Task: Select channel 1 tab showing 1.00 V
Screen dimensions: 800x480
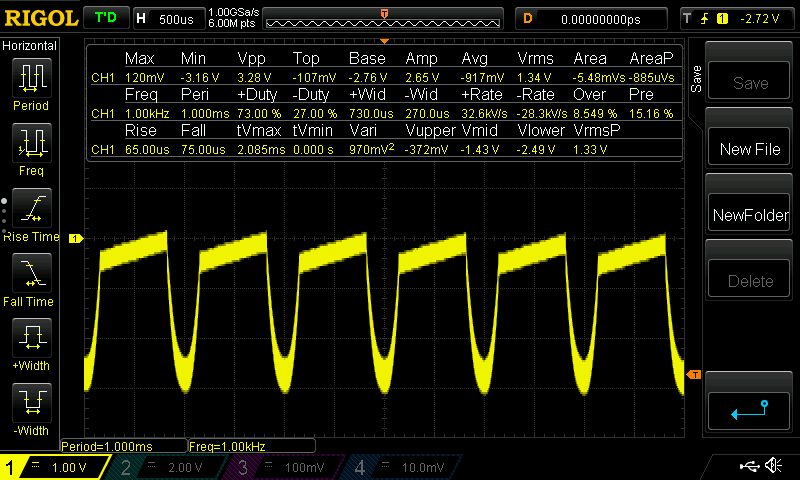Action: (x=55, y=467)
